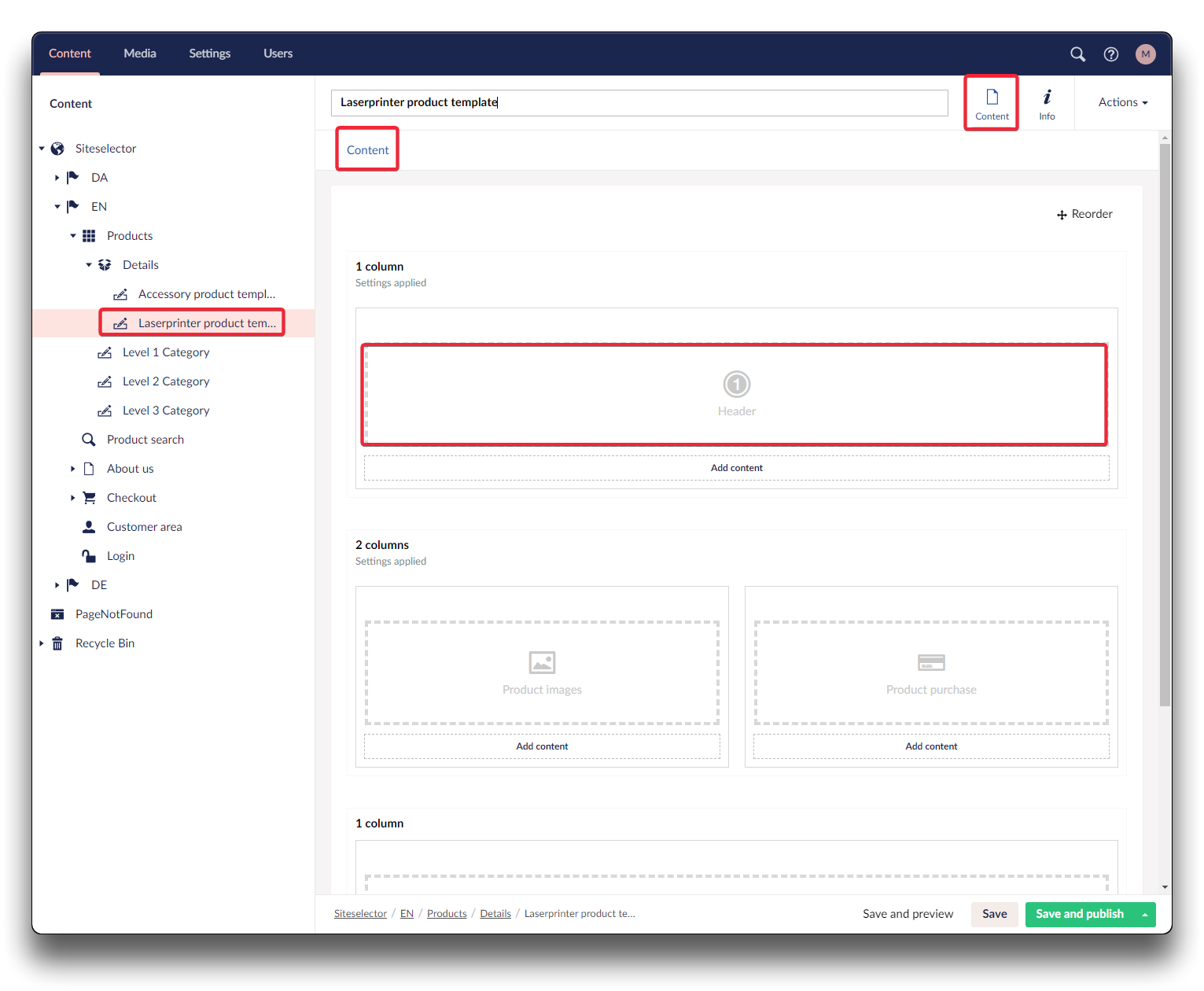1204x991 pixels.
Task: Expand the DA language node
Action: tap(57, 178)
